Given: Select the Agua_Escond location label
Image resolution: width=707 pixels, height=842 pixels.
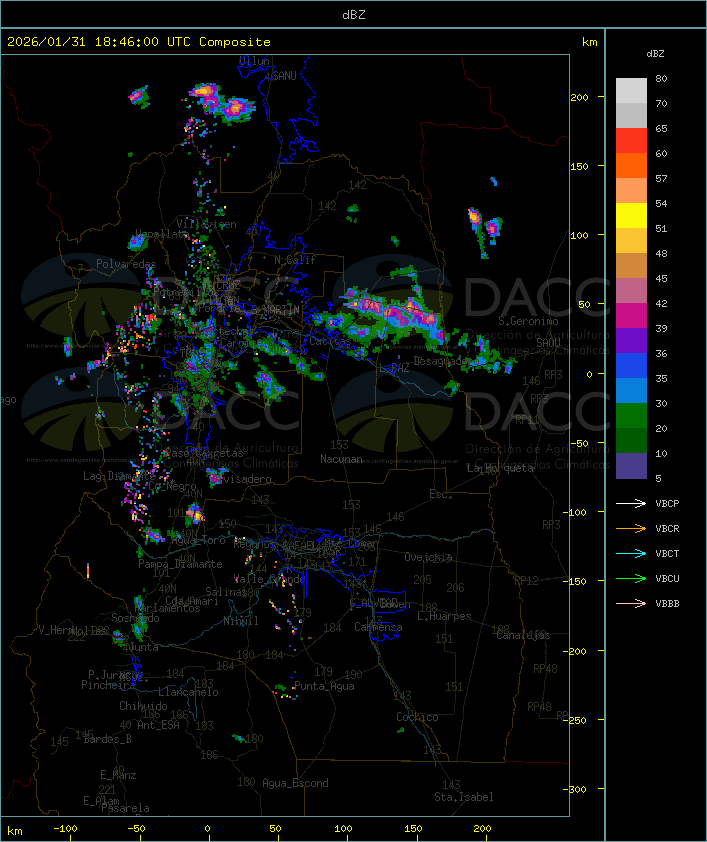Looking at the screenshot, I should [295, 783].
